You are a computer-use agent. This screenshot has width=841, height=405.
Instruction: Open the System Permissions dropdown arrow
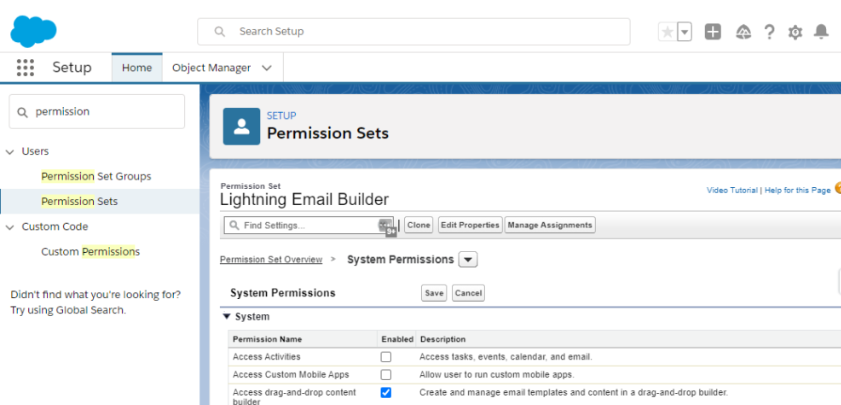[468, 260]
